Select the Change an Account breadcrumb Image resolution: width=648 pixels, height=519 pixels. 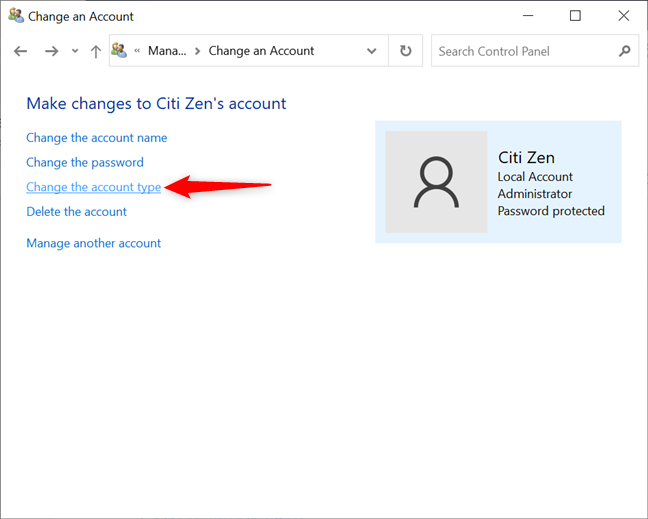coord(261,51)
